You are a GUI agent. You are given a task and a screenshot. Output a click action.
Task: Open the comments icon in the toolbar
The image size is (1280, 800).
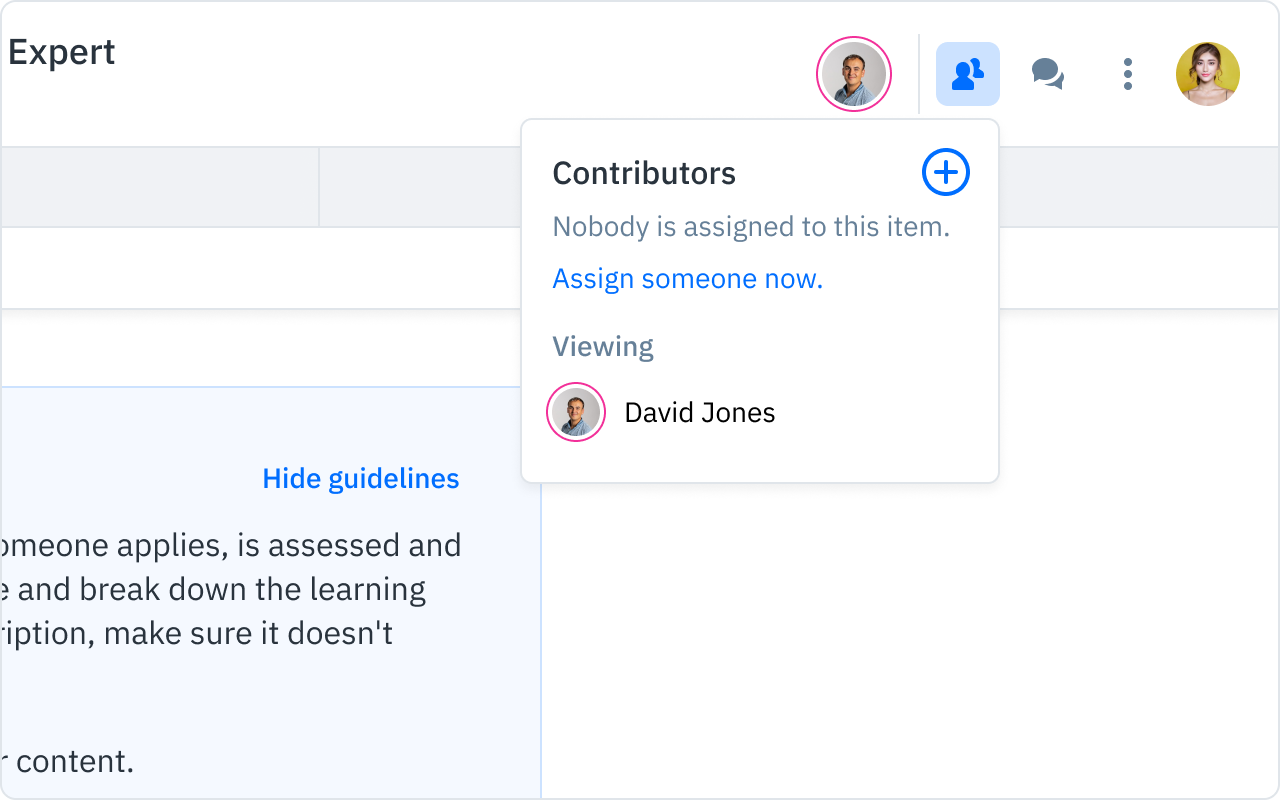[x=1047, y=73]
